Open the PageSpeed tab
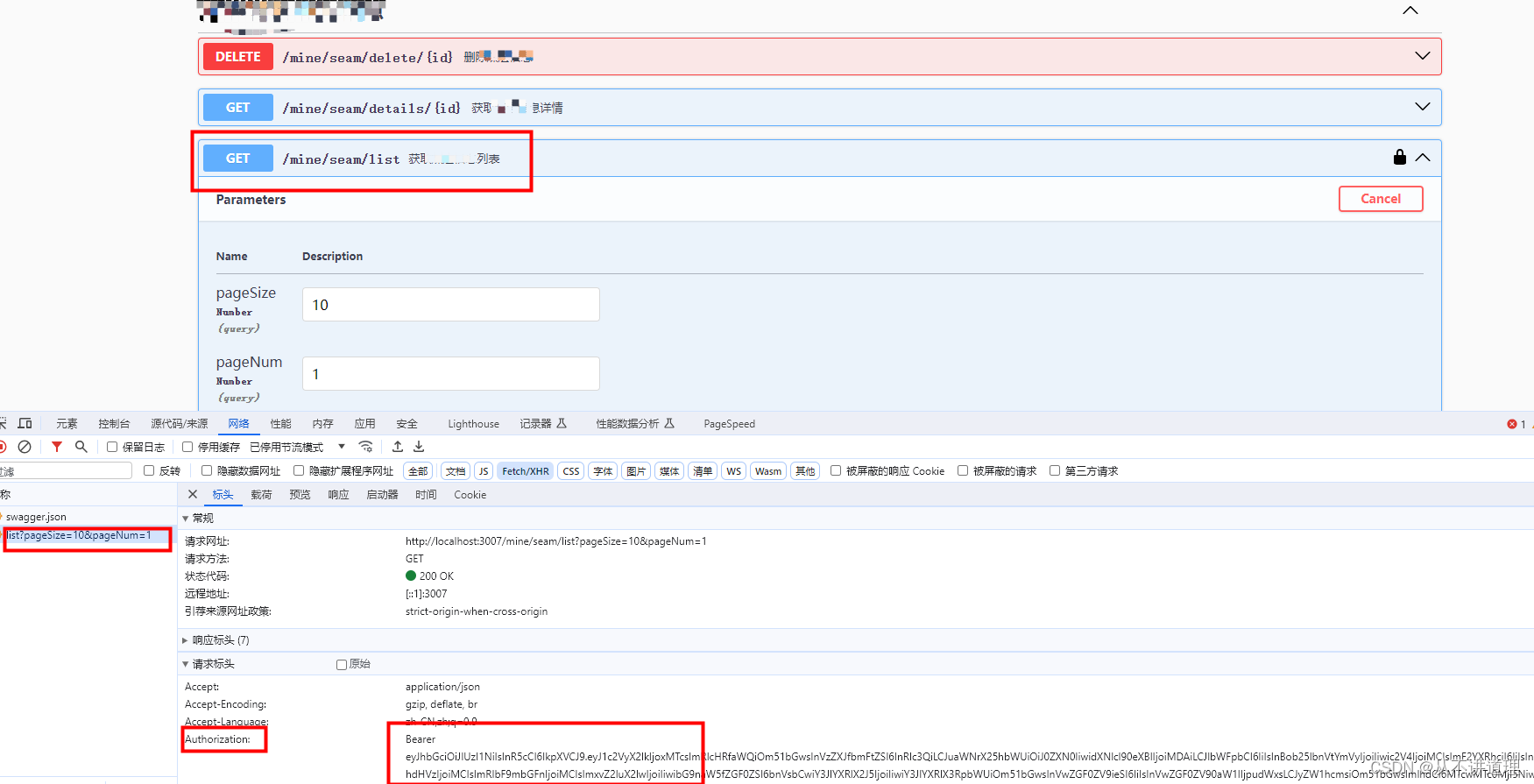This screenshot has width=1534, height=784. (729, 424)
